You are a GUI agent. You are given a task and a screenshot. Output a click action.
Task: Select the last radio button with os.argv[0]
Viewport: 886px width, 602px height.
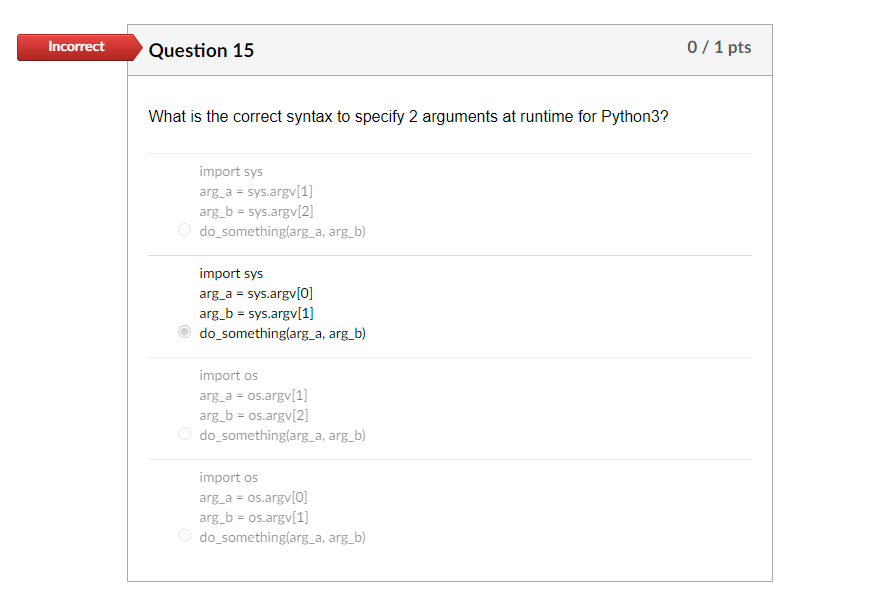click(x=184, y=535)
